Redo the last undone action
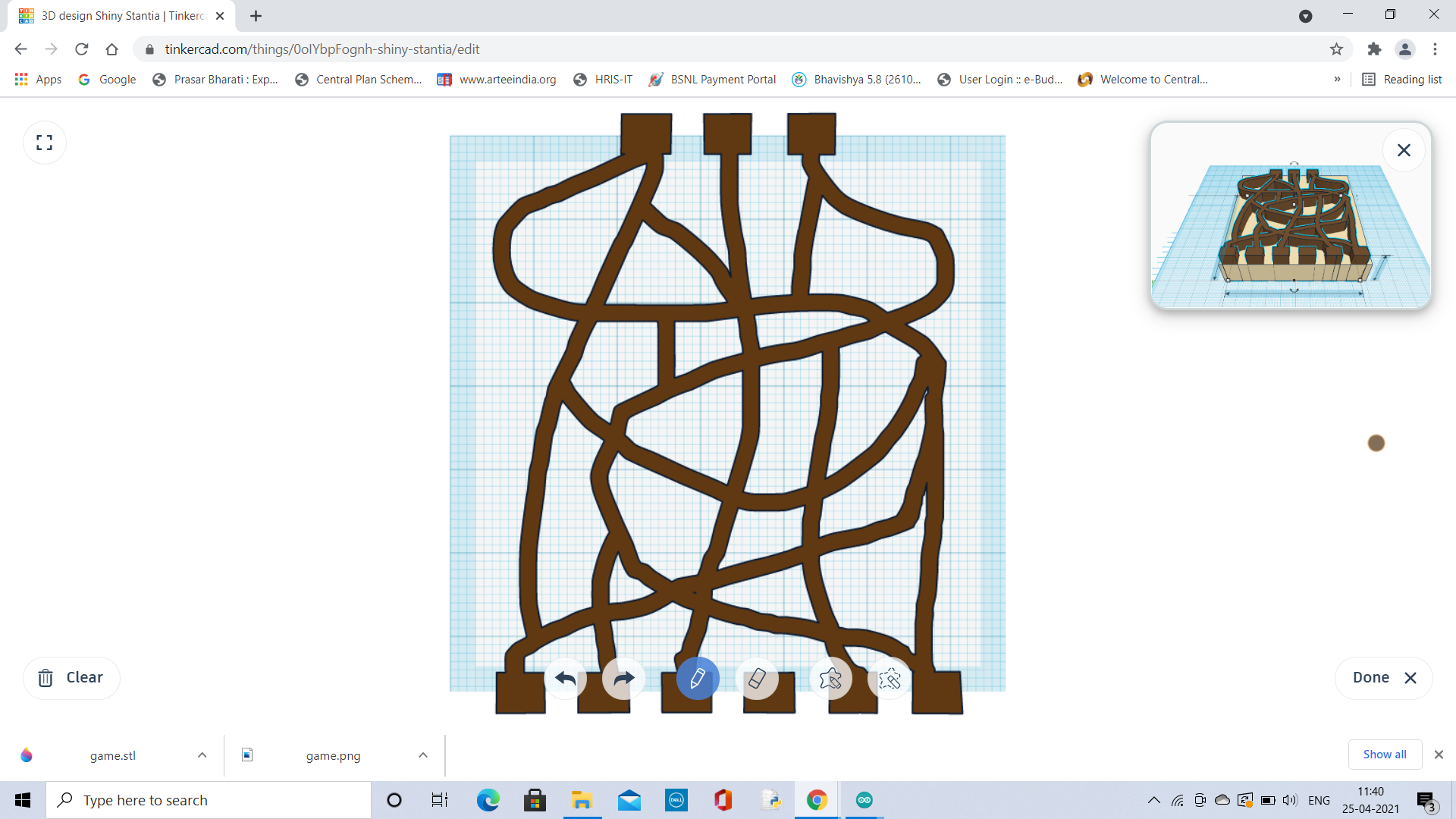Image resolution: width=1456 pixels, height=819 pixels. coord(622,679)
